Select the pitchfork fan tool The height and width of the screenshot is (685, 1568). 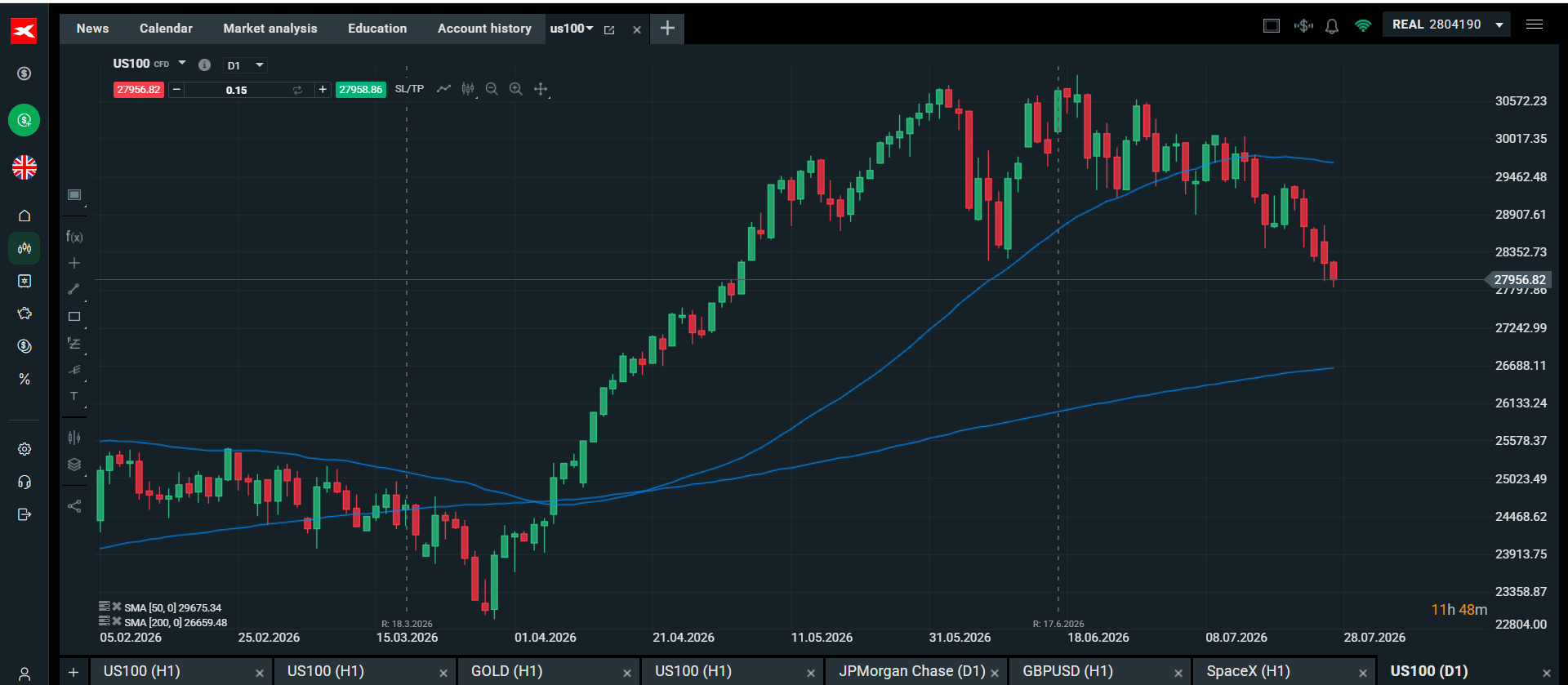coord(74,370)
